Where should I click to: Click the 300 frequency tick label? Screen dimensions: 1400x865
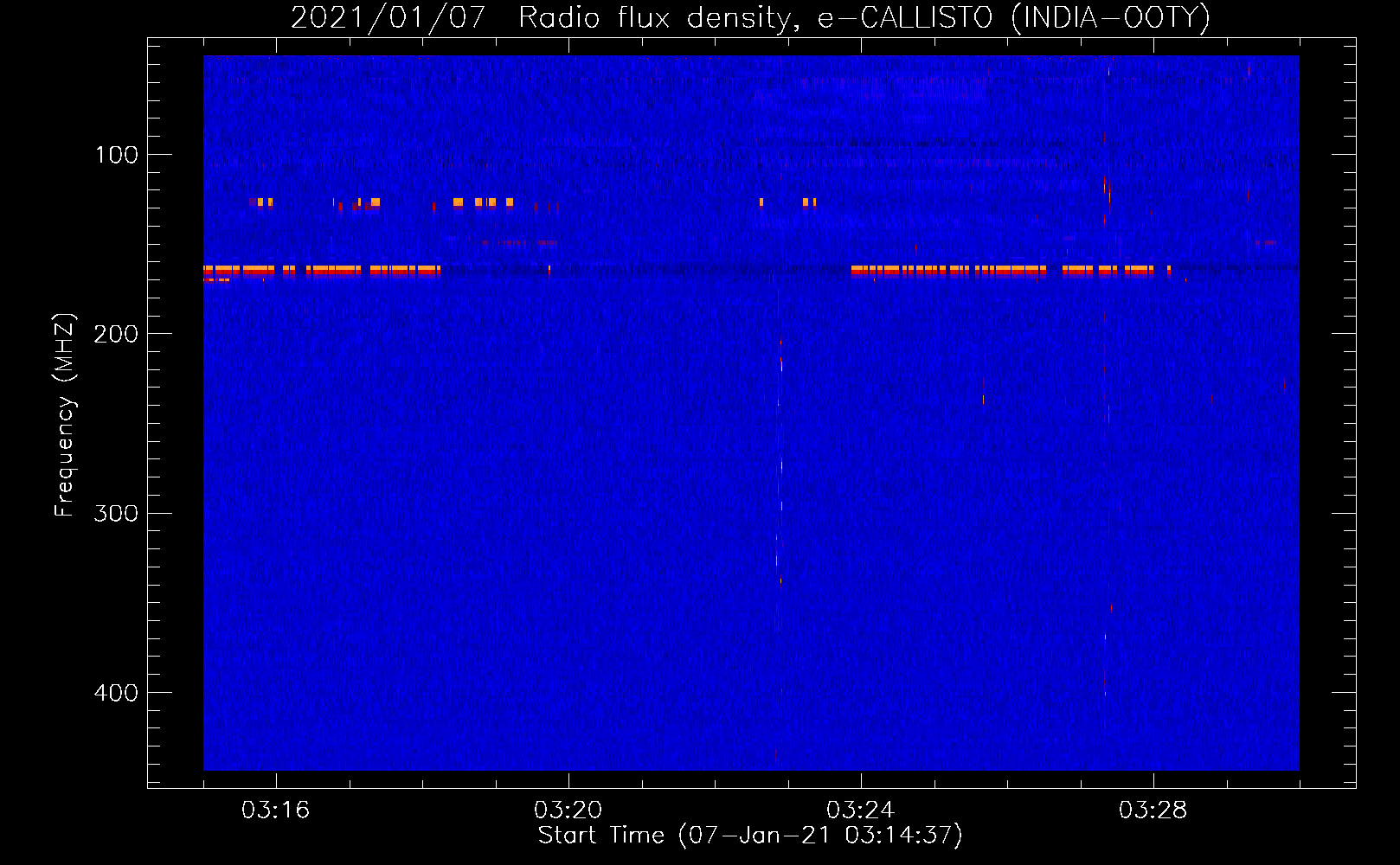[116, 514]
